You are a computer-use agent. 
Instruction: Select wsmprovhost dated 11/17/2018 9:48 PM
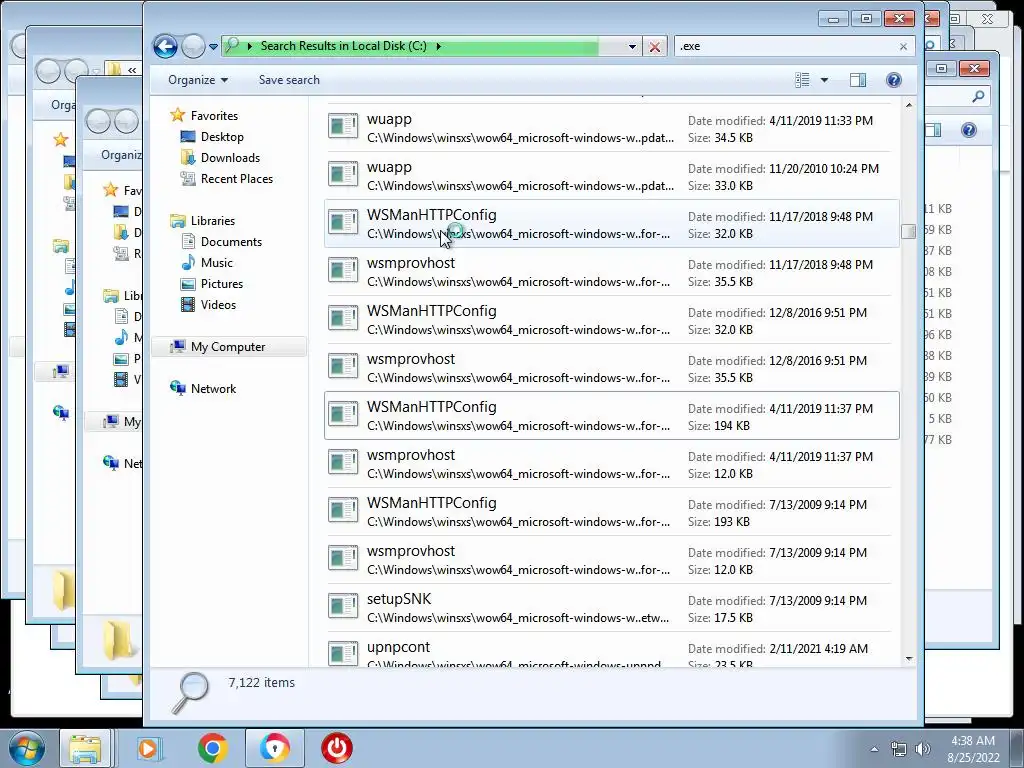click(x=611, y=272)
